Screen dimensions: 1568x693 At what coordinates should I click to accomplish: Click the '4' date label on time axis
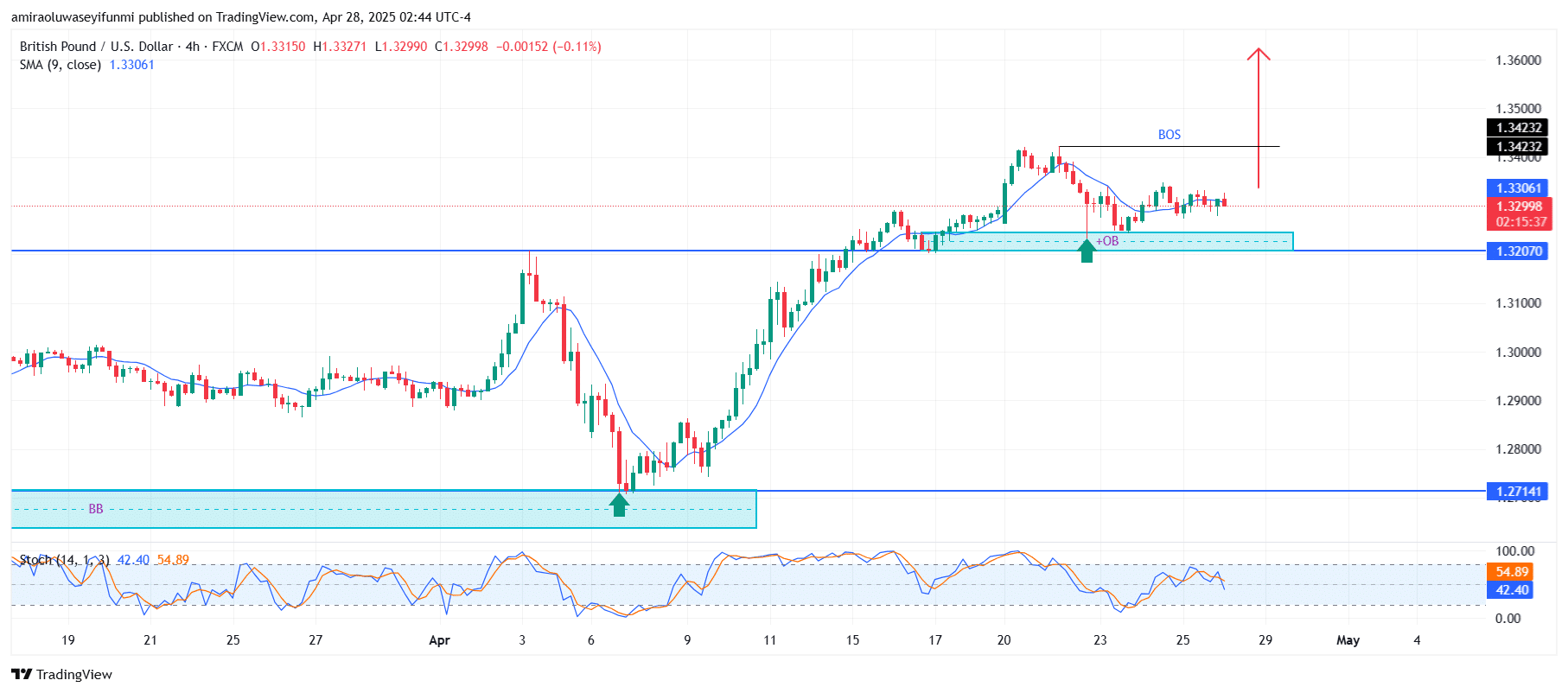coord(1417,640)
